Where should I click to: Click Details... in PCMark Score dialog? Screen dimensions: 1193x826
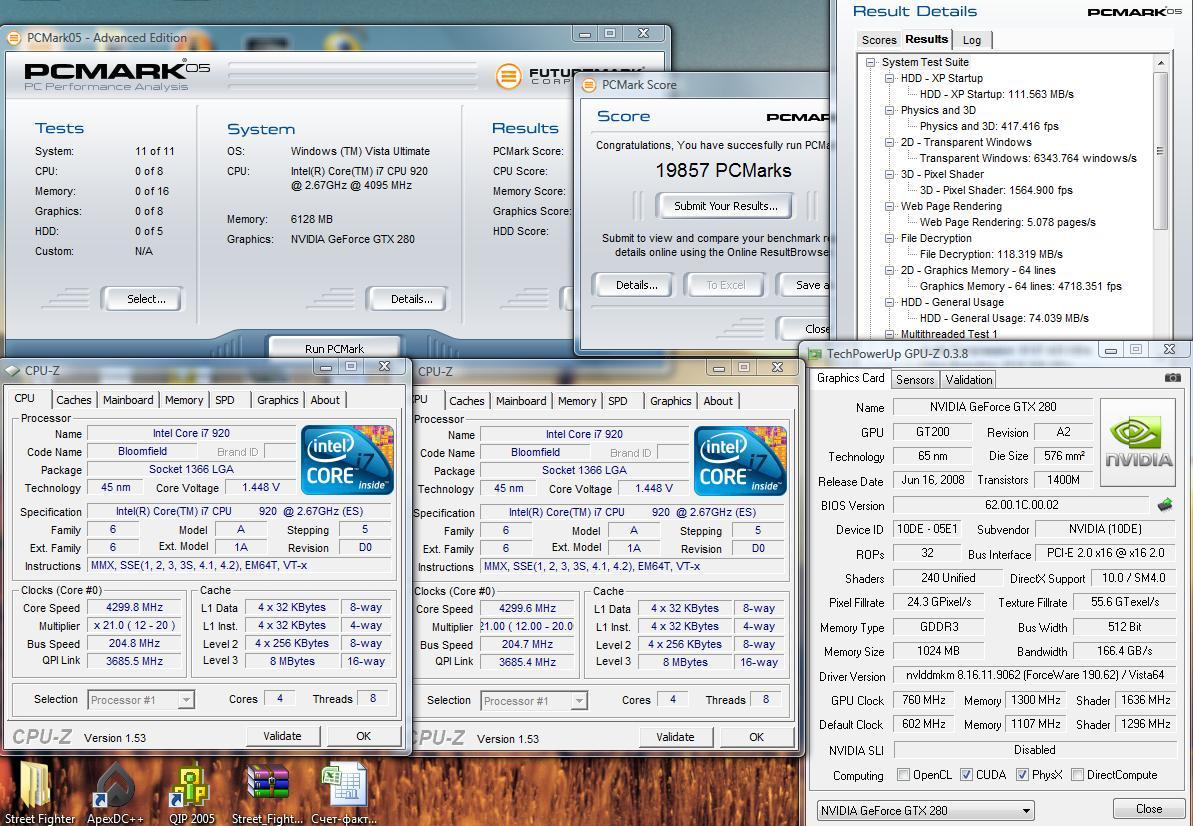click(635, 285)
